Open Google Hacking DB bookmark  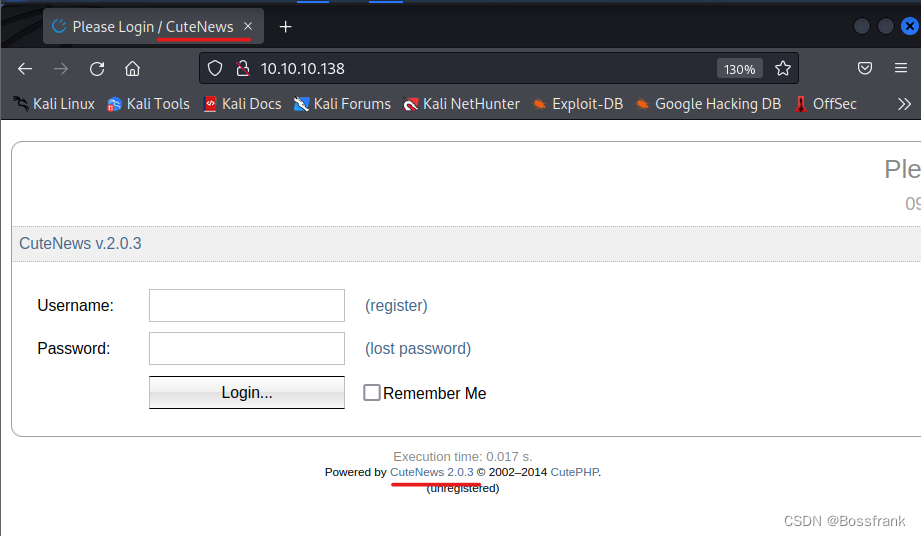coord(708,104)
